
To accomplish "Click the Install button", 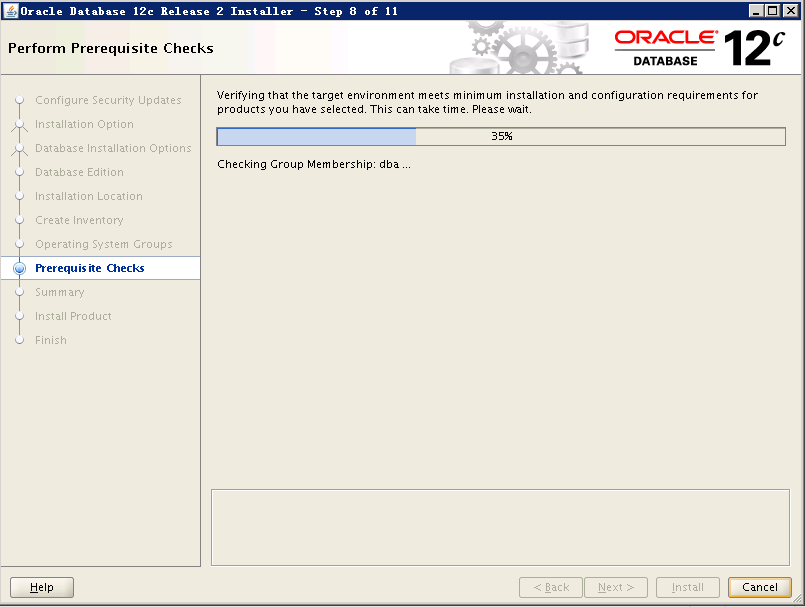I will (x=687, y=587).
